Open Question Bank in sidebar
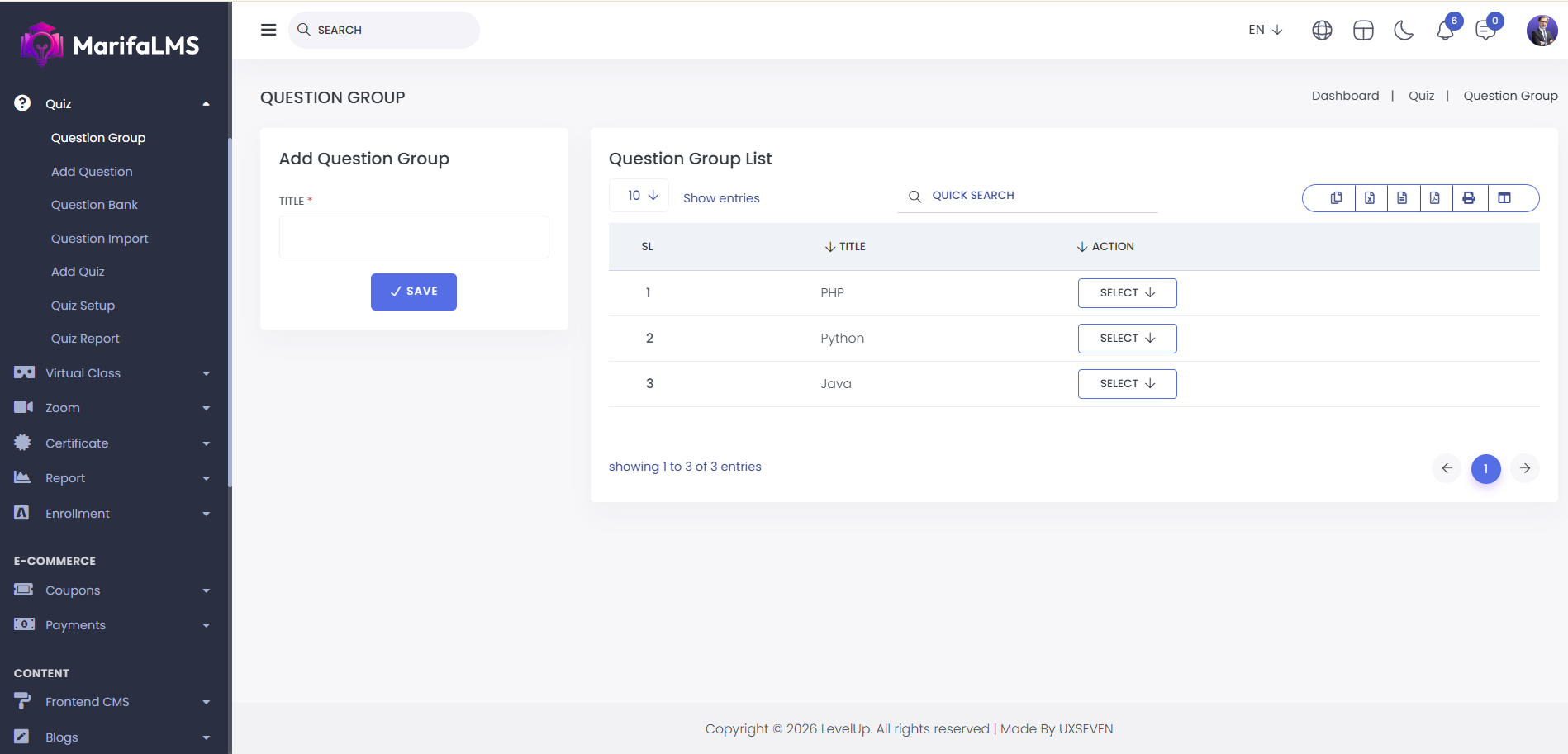Viewport: 1568px width, 754px height. 94,205
